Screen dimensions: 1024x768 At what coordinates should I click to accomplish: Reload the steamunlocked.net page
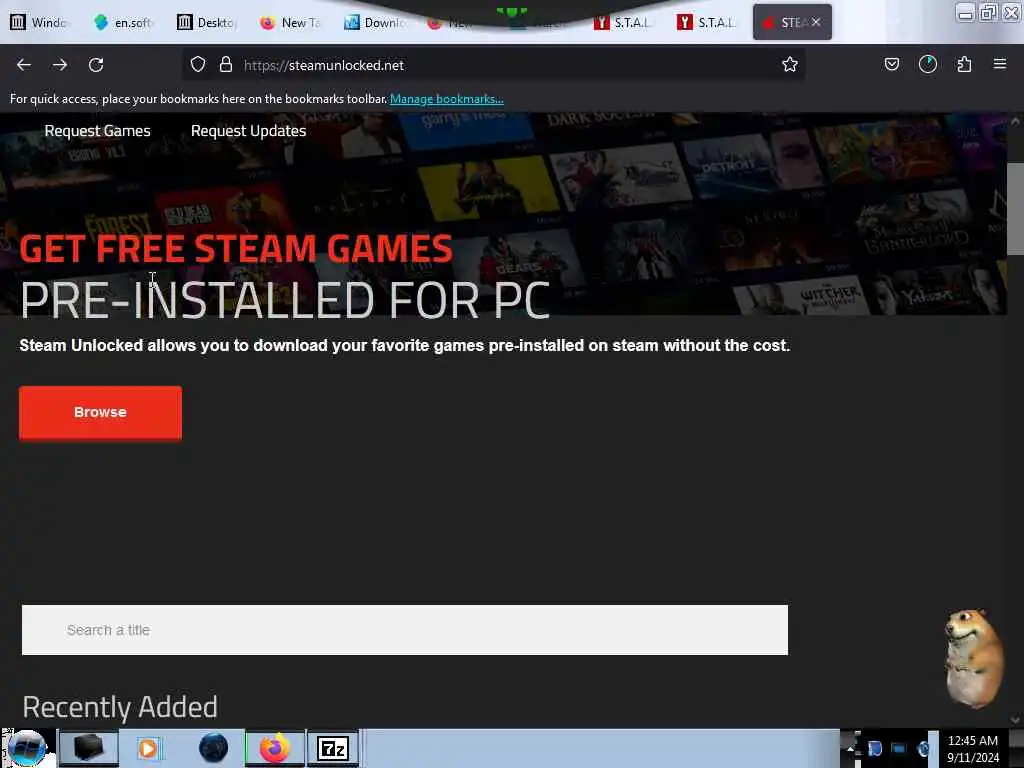[x=96, y=65]
